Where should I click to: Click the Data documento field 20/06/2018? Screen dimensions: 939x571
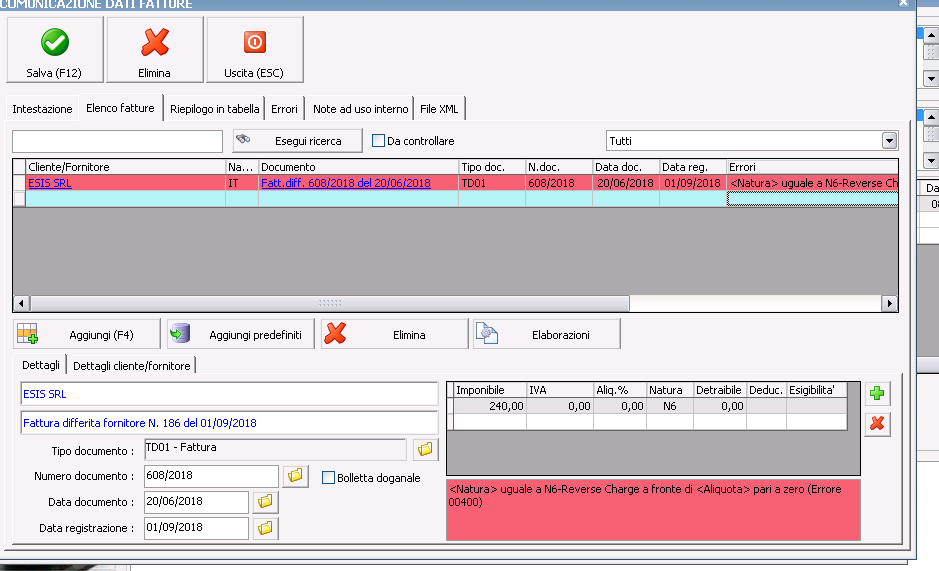(196, 501)
